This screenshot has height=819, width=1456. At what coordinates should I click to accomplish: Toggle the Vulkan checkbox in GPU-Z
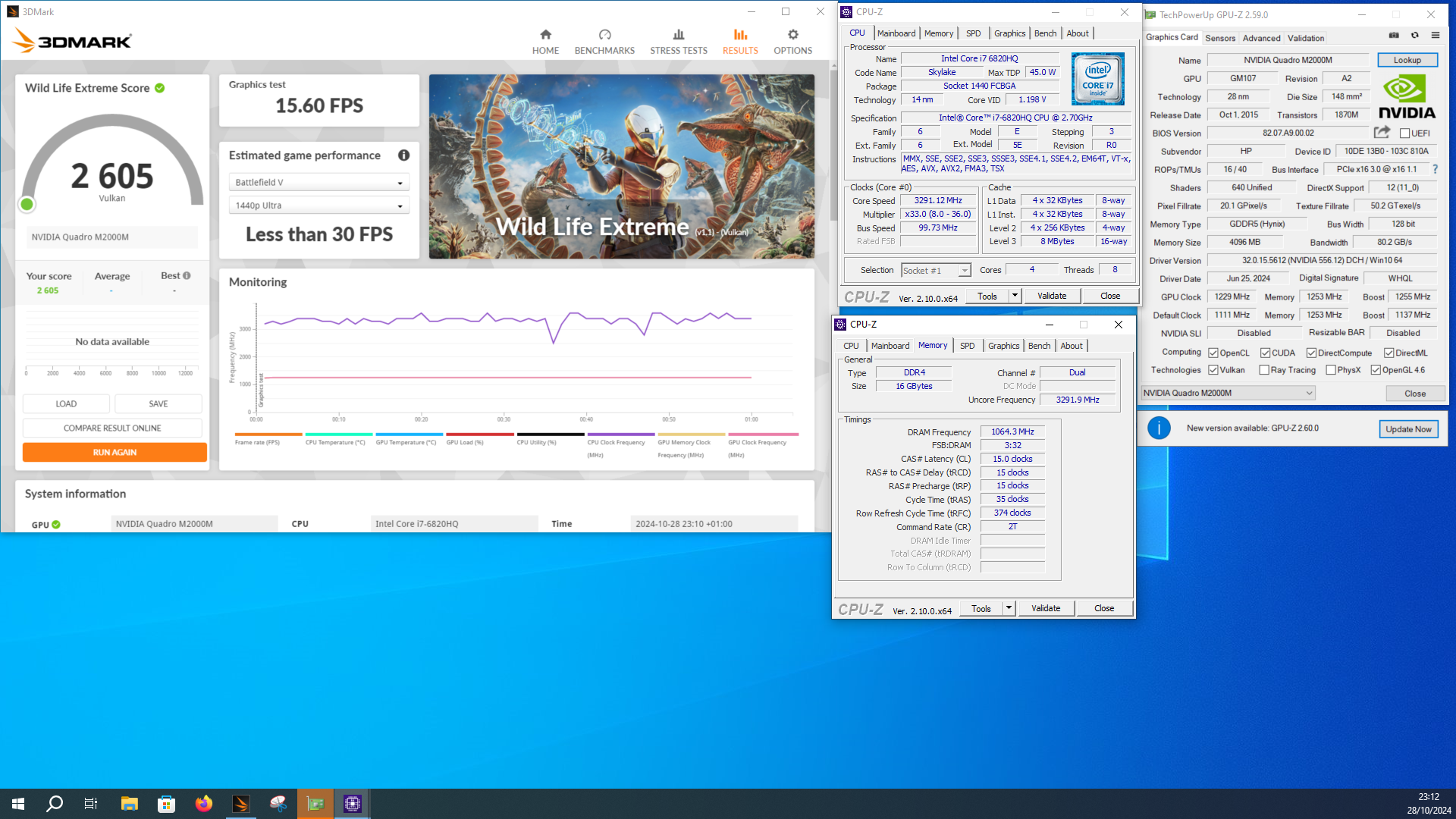point(1213,370)
